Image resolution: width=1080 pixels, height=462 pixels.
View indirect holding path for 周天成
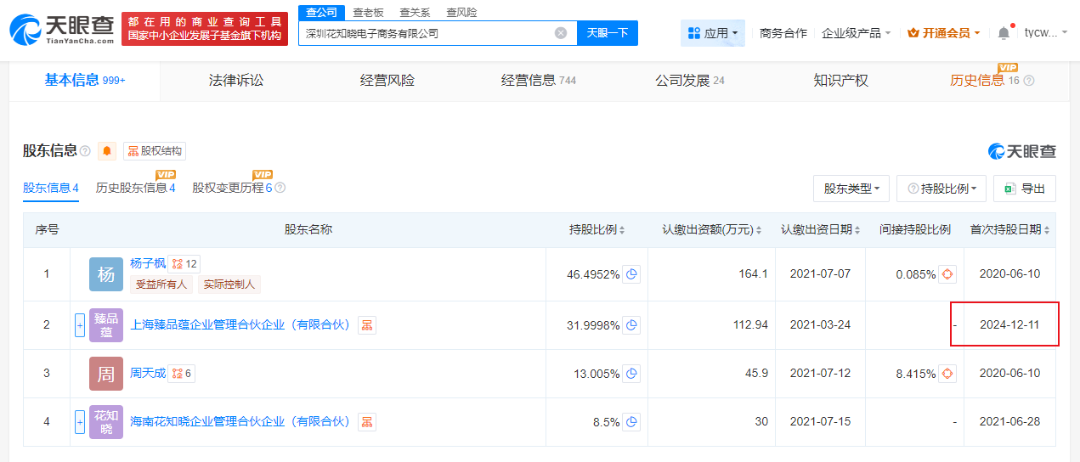click(x=948, y=373)
